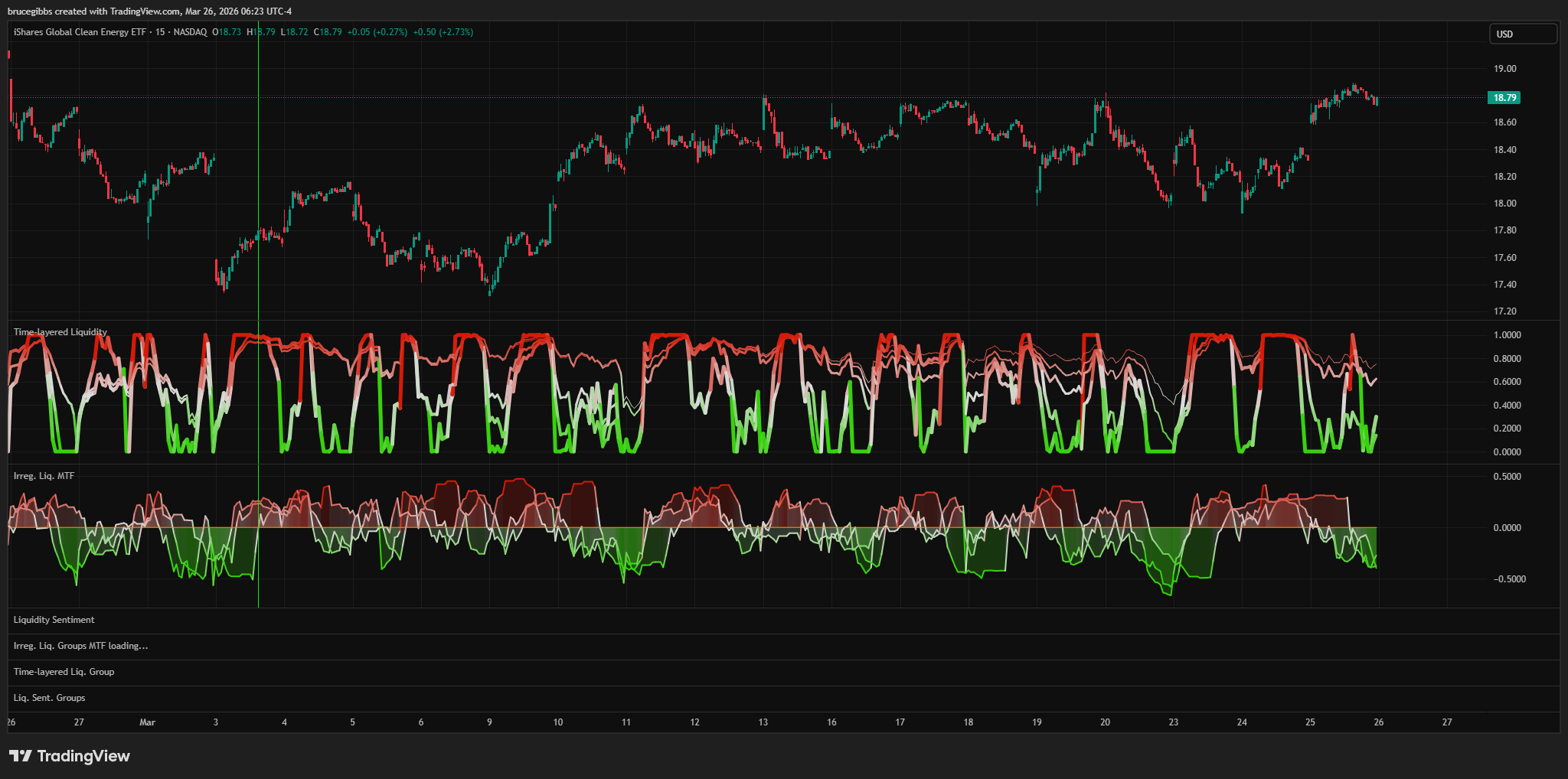Viewport: 1568px width, 779px height.
Task: Click the Mar label on time axis
Action: (x=148, y=722)
